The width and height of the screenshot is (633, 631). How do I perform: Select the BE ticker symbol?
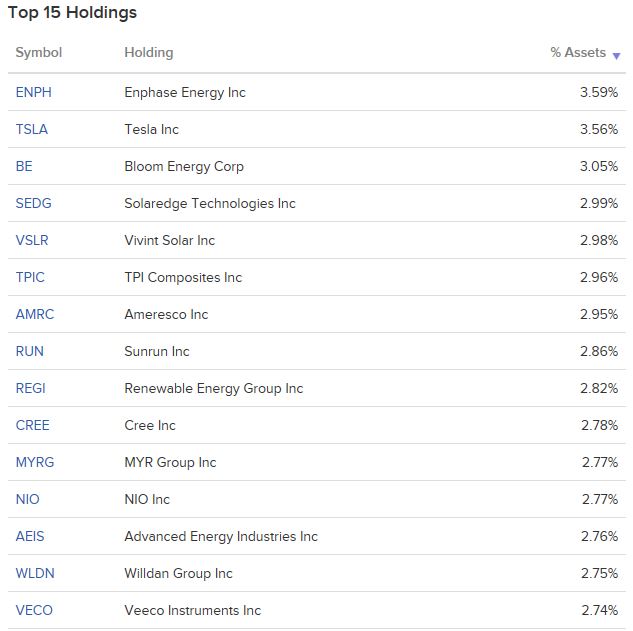(24, 166)
